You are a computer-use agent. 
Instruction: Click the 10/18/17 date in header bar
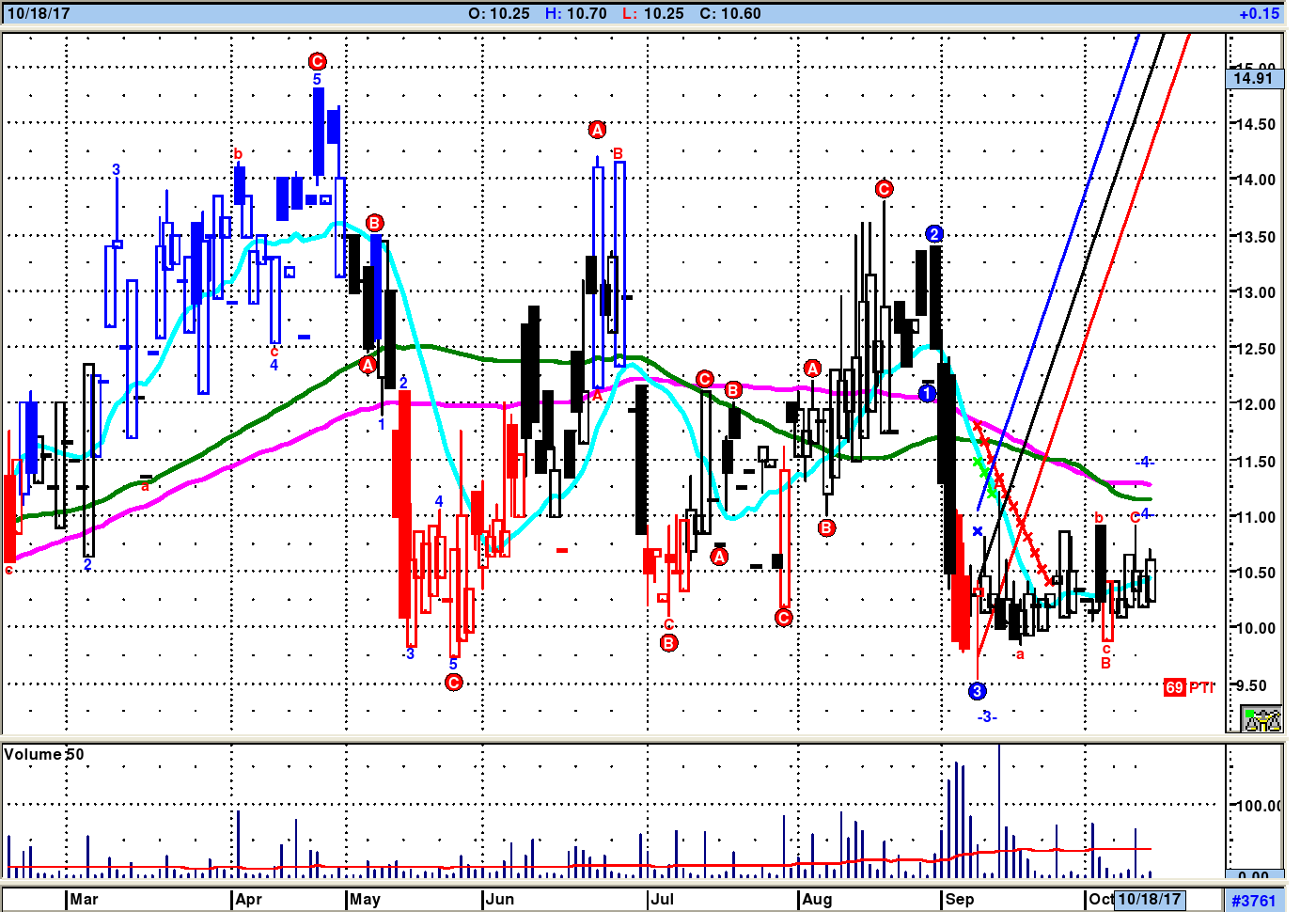39,13
